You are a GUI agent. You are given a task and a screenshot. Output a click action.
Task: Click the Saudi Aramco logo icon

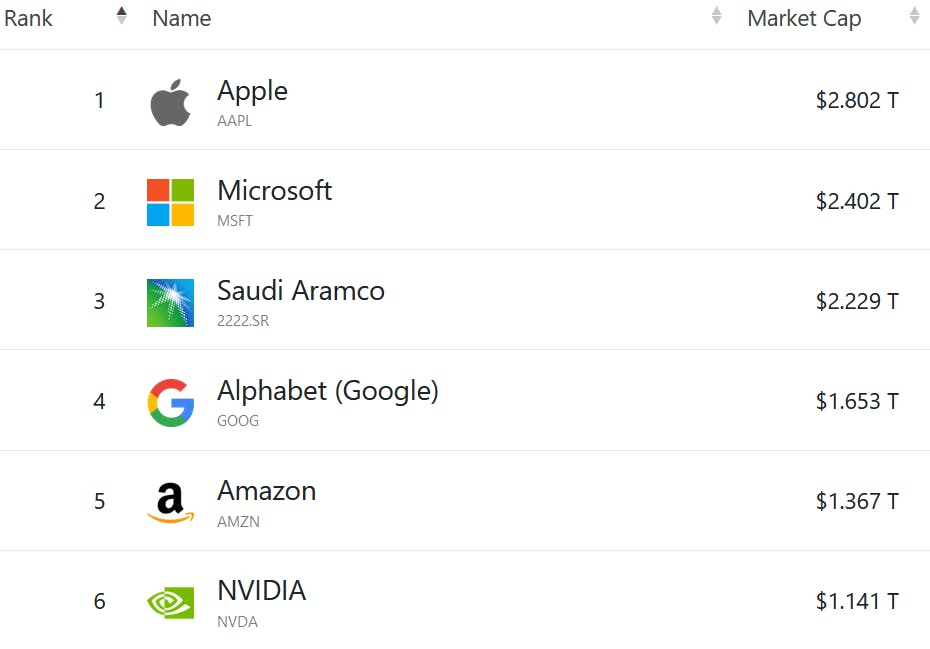click(171, 302)
